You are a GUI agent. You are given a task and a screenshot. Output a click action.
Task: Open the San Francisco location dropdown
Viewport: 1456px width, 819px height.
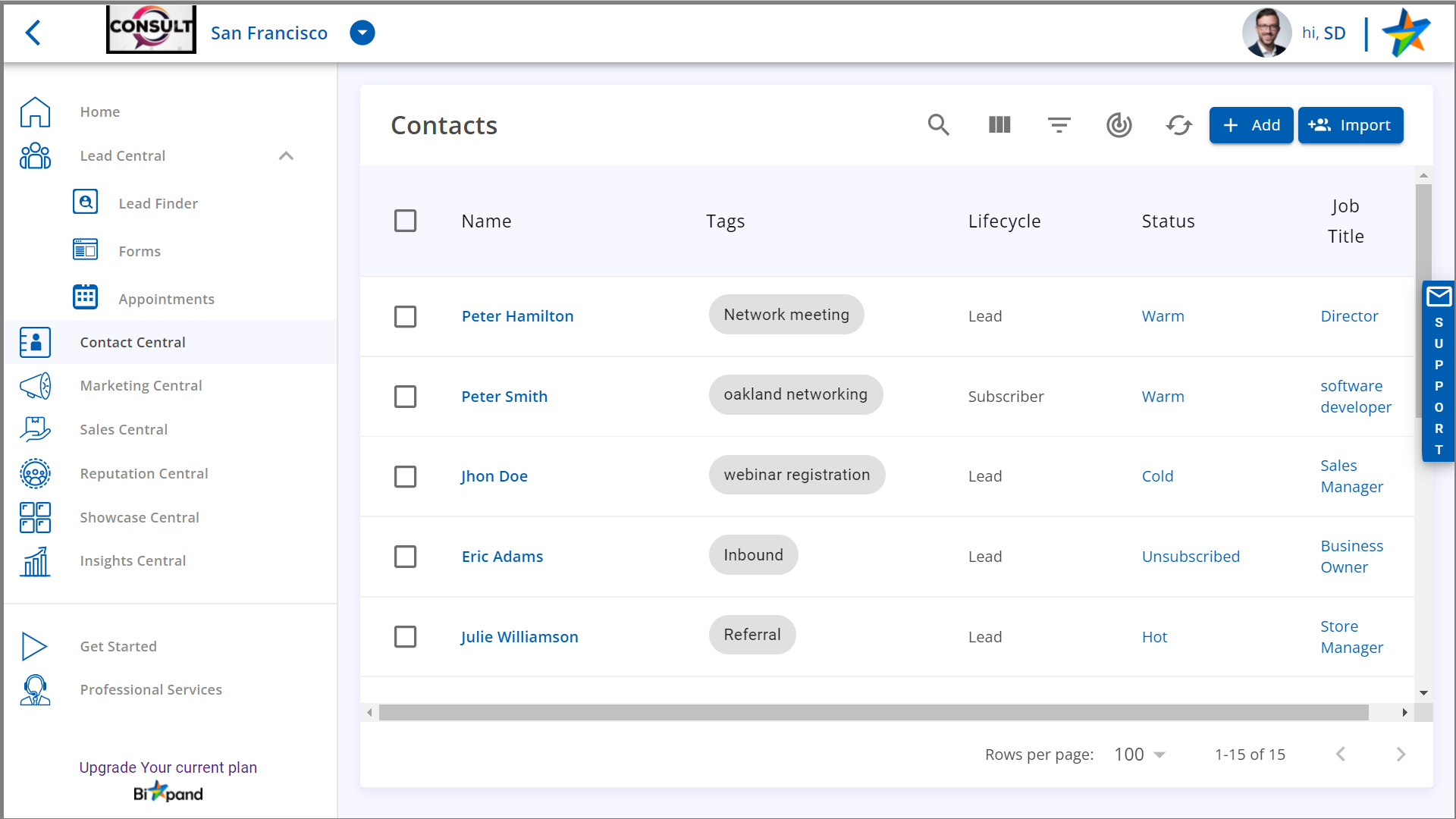click(362, 33)
